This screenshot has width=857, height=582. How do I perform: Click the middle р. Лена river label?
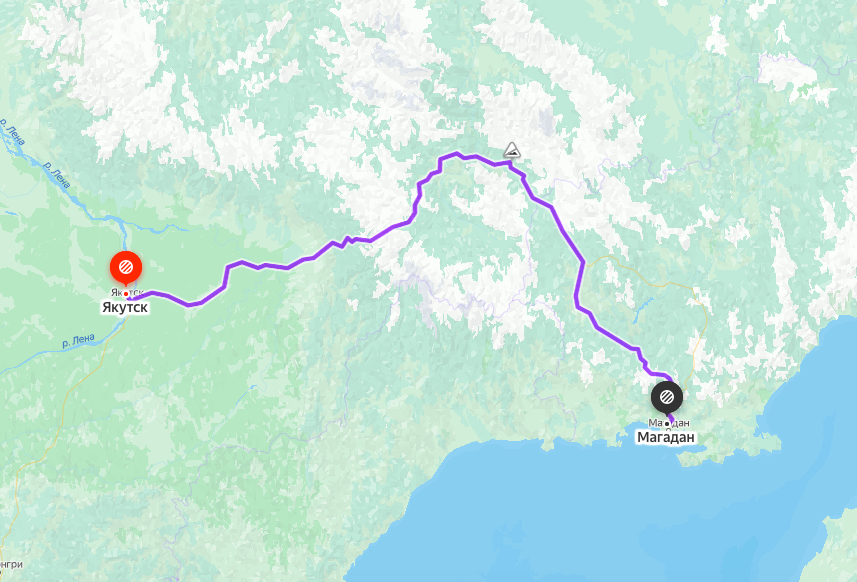tap(57, 175)
